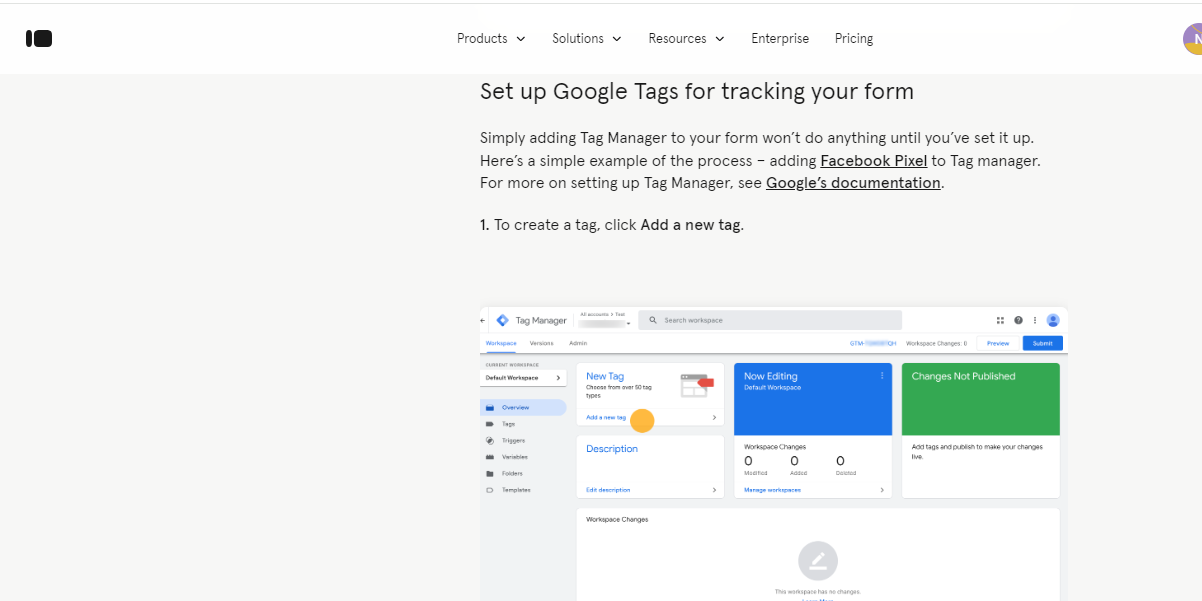
Task: Follow the Facebook Pixel link
Action: tap(873, 160)
